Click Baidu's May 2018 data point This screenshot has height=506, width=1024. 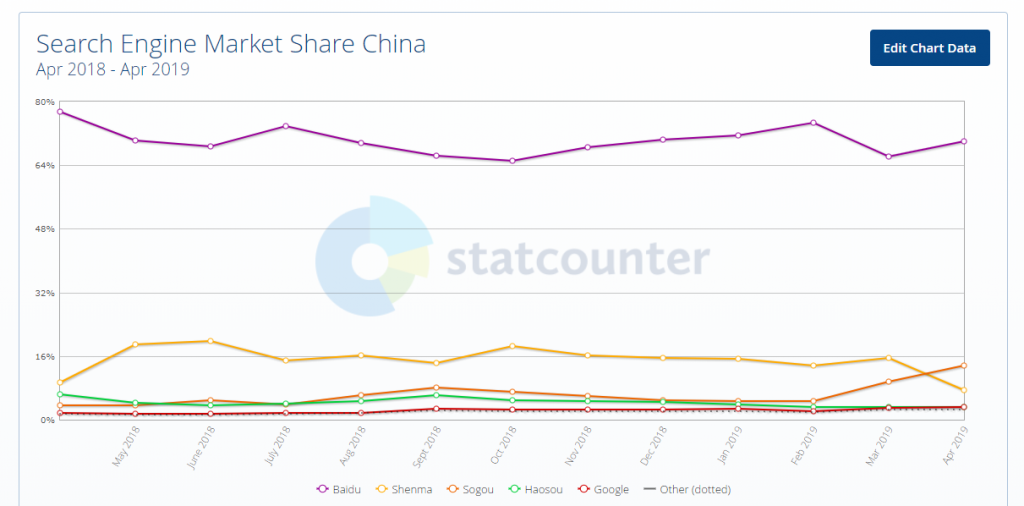click(135, 140)
